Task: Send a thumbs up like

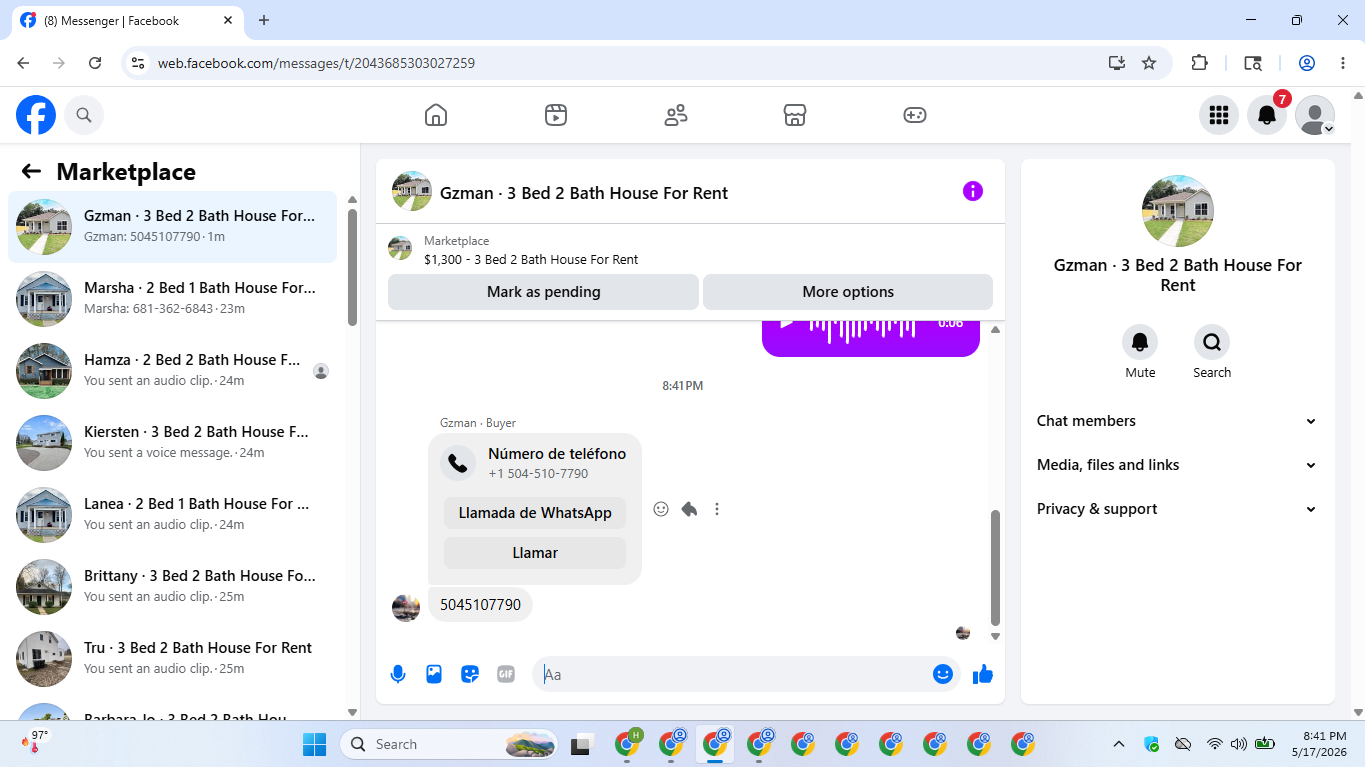Action: (983, 674)
